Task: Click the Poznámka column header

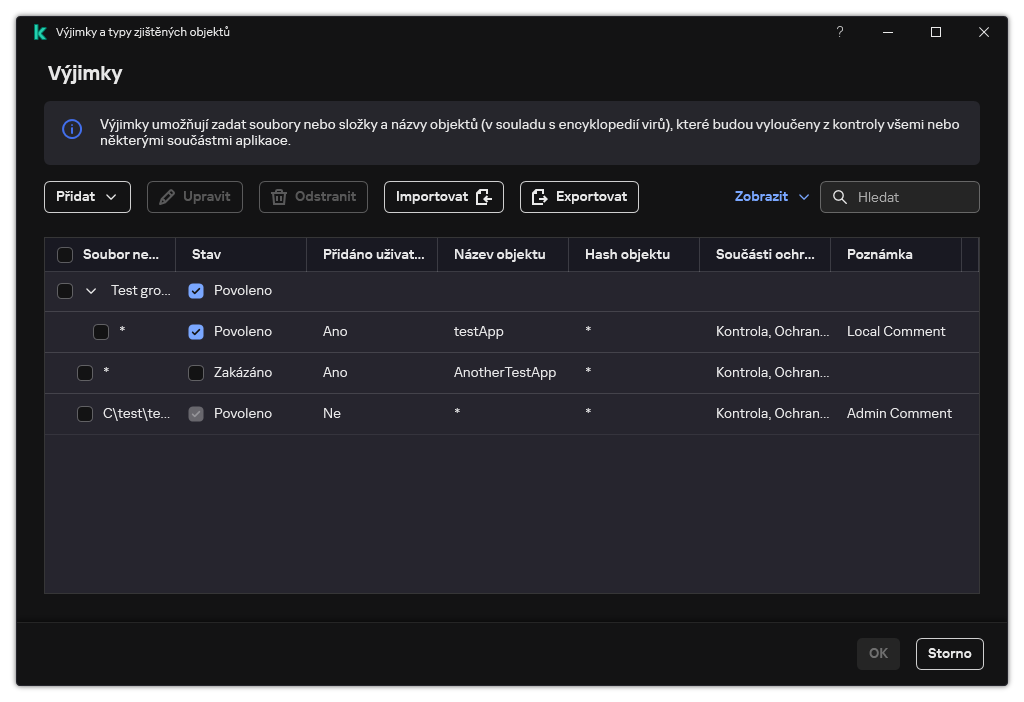Action: point(879,255)
